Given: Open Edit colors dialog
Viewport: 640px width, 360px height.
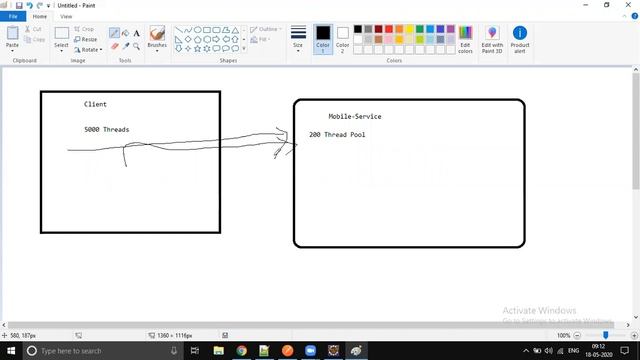Looking at the screenshot, I should coord(465,39).
